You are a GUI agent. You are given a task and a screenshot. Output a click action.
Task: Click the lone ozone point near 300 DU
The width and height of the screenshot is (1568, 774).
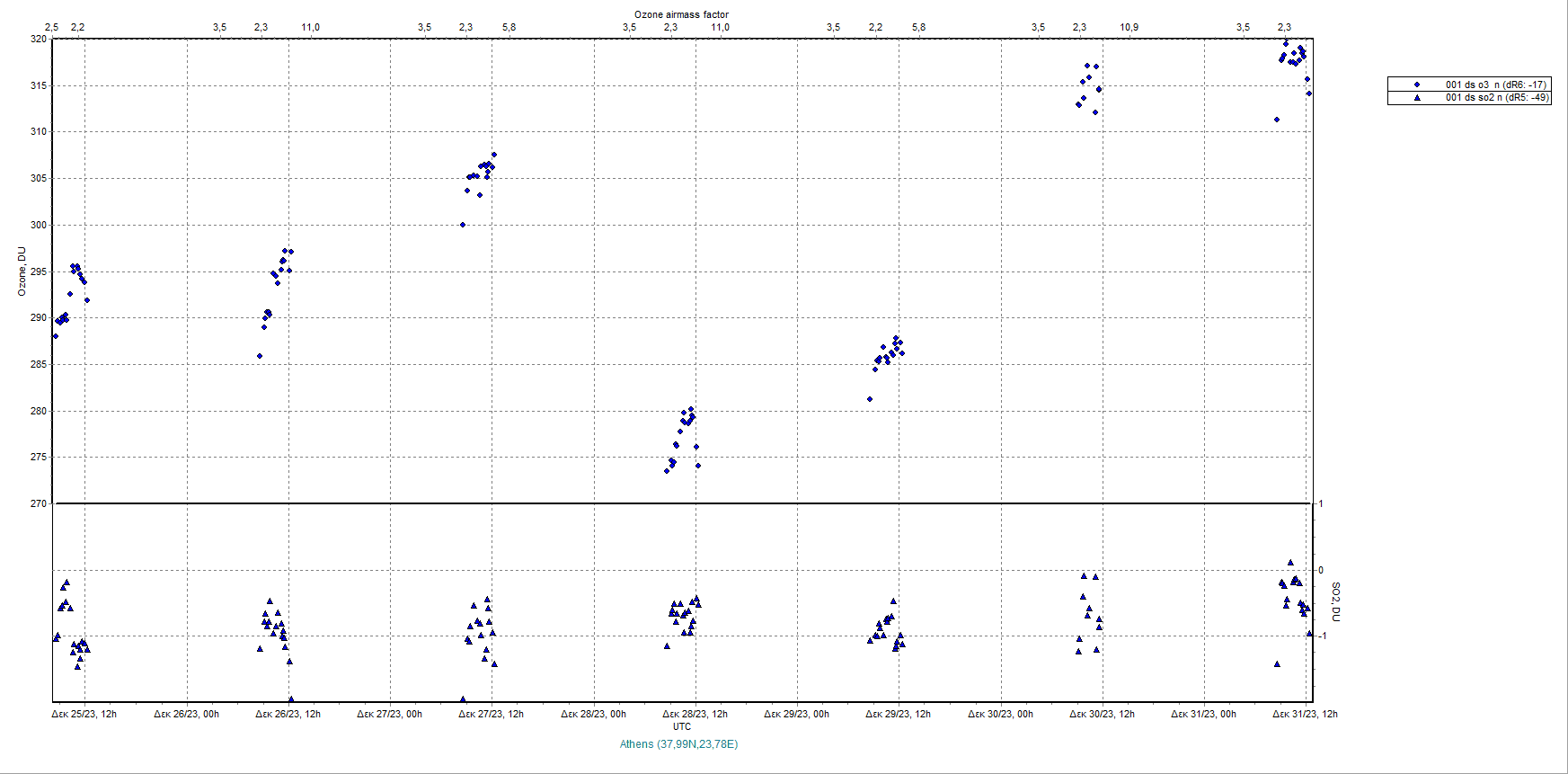[463, 225]
